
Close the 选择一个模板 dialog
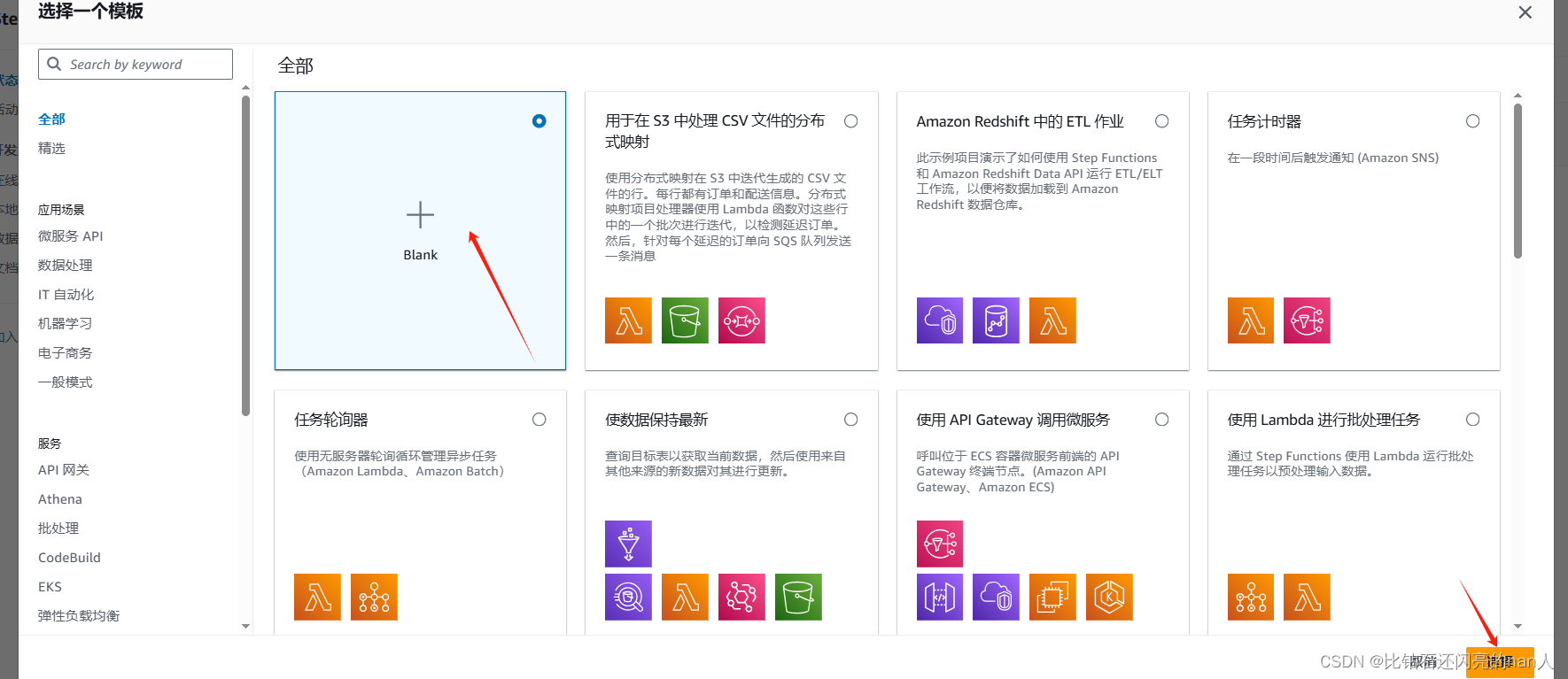click(x=1525, y=12)
